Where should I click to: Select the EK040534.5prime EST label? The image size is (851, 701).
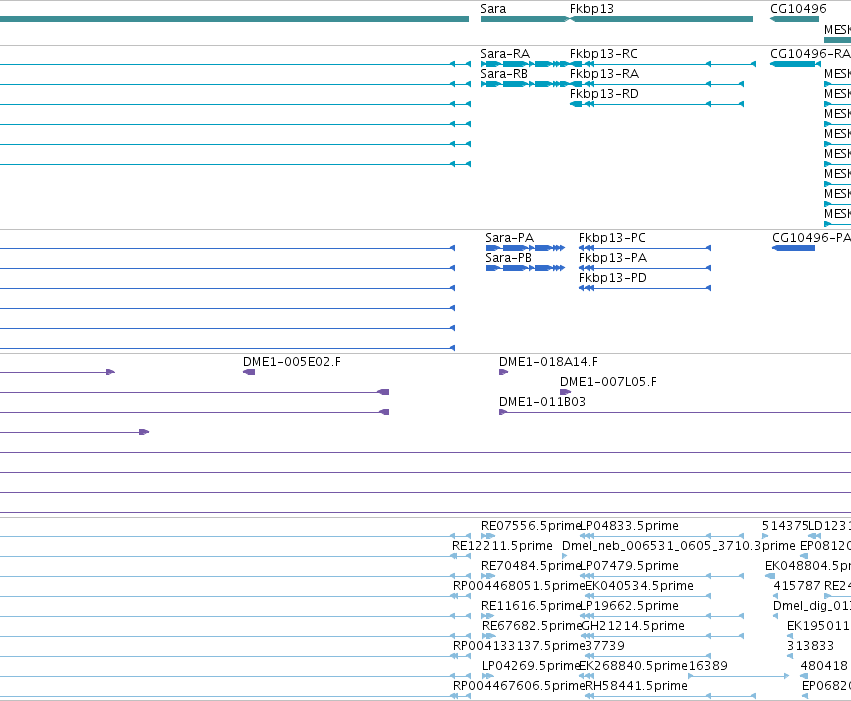pyautogui.click(x=639, y=586)
